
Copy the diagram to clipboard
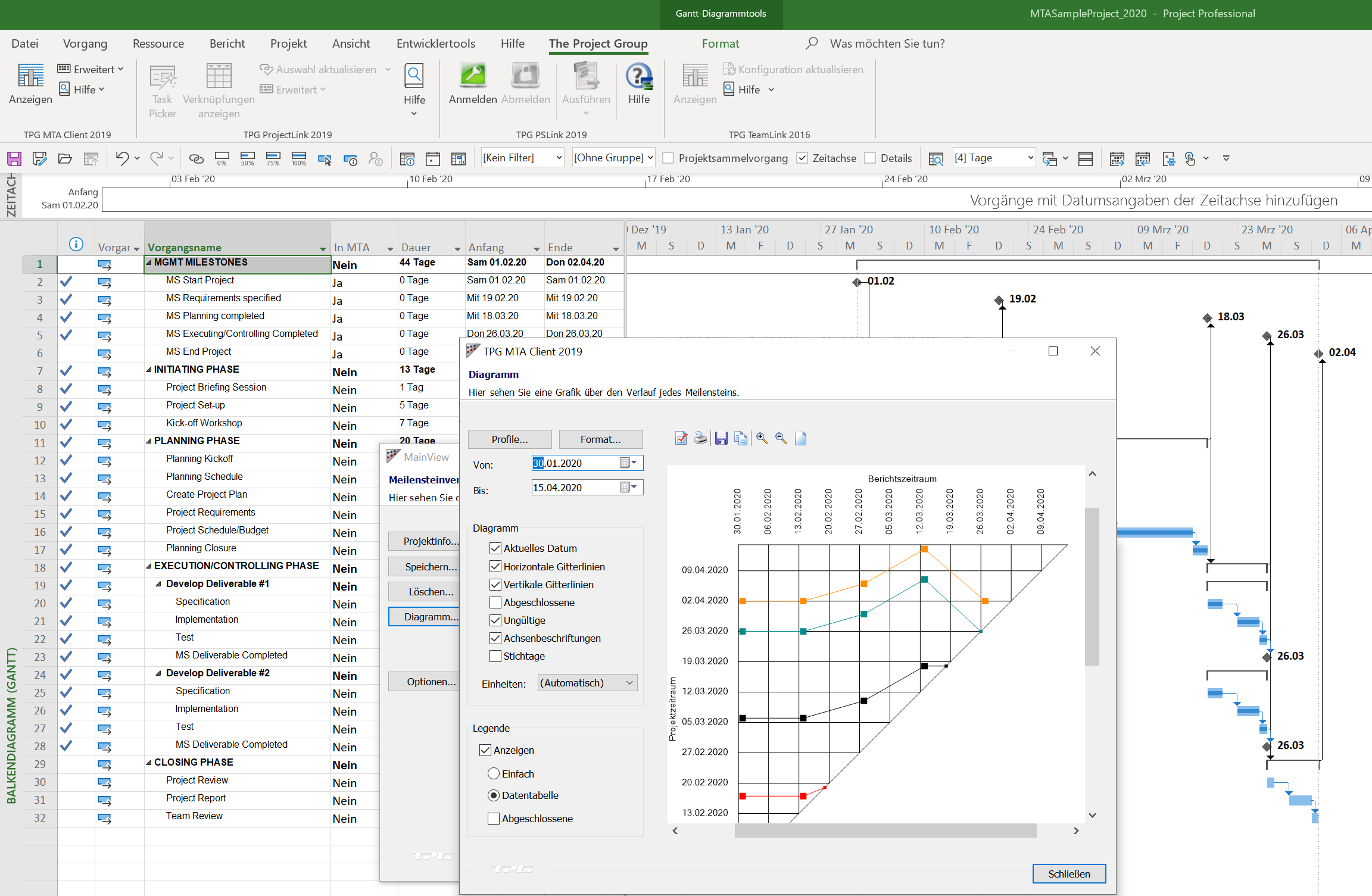pyautogui.click(x=741, y=438)
